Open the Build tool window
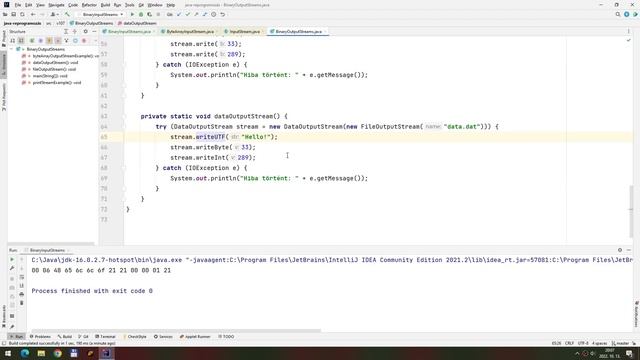This screenshot has width=640, height=360. pyautogui.click(x=65, y=337)
